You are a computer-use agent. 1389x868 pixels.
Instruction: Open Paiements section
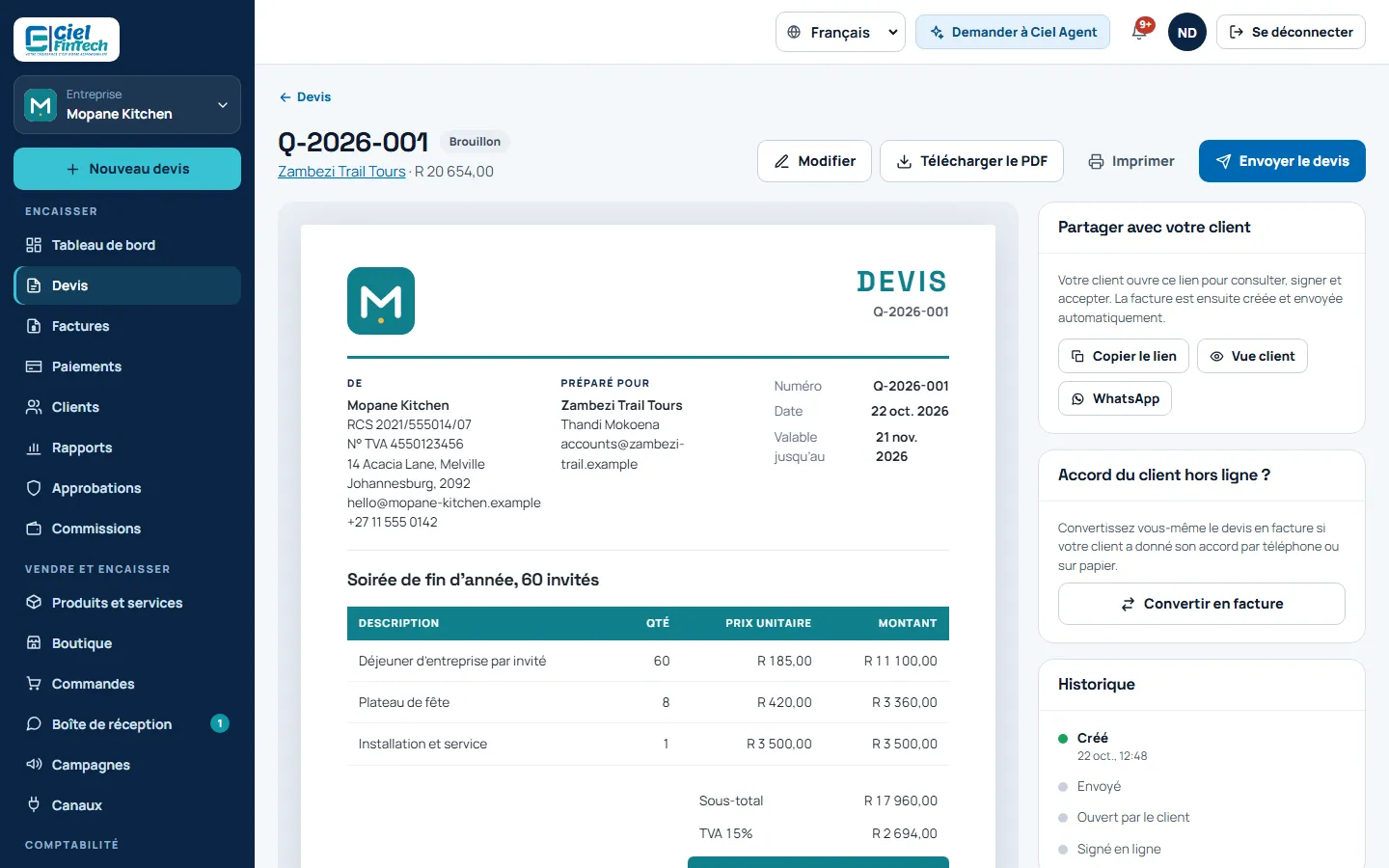[x=127, y=366]
